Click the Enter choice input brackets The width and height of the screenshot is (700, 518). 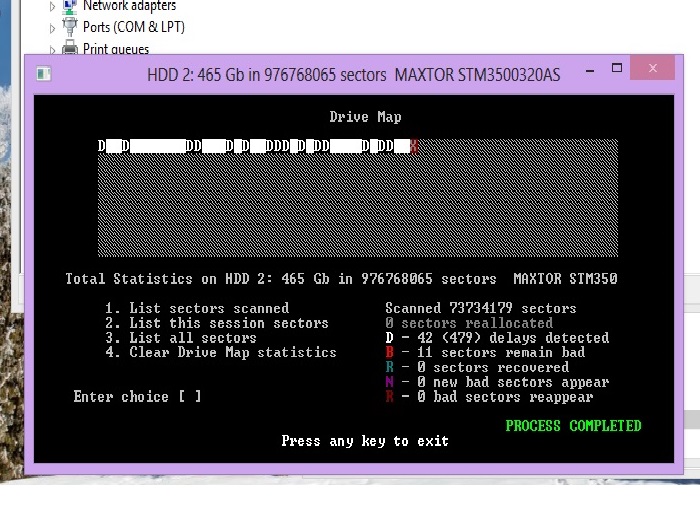pos(190,397)
